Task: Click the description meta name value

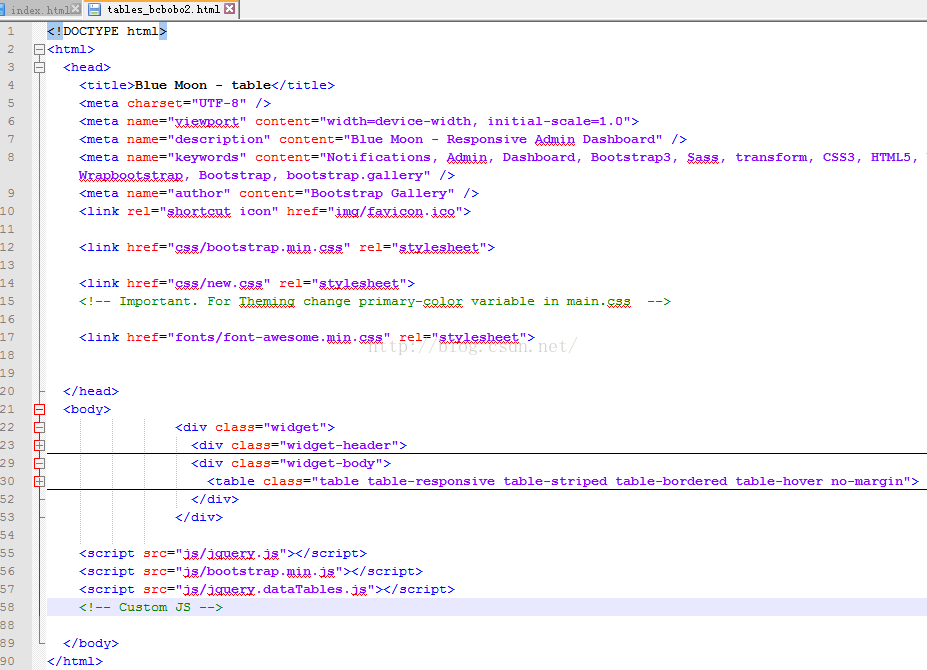Action: point(219,140)
